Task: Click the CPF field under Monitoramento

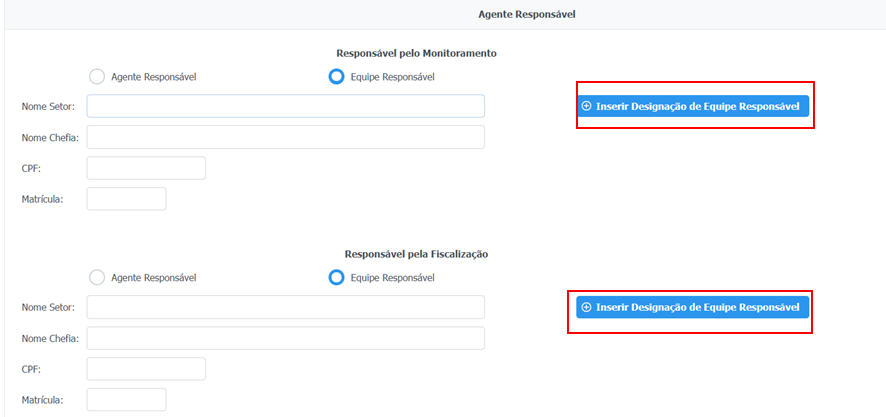Action: [146, 168]
